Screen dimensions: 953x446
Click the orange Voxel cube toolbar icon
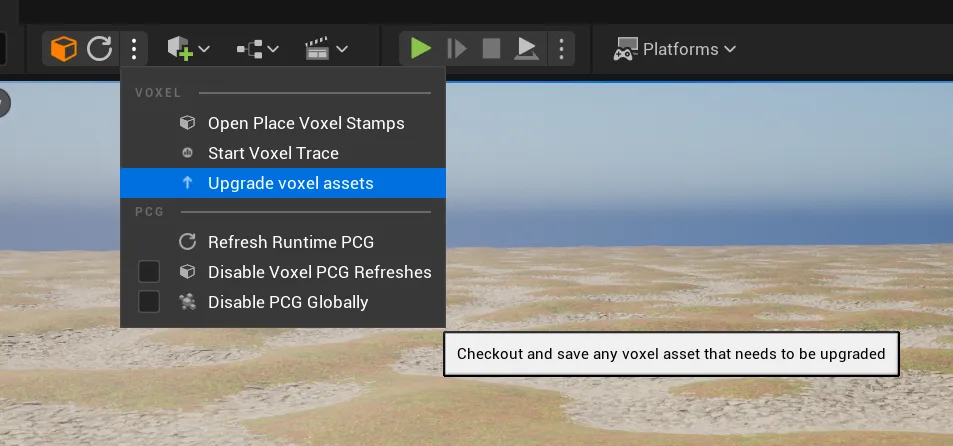[x=64, y=48]
